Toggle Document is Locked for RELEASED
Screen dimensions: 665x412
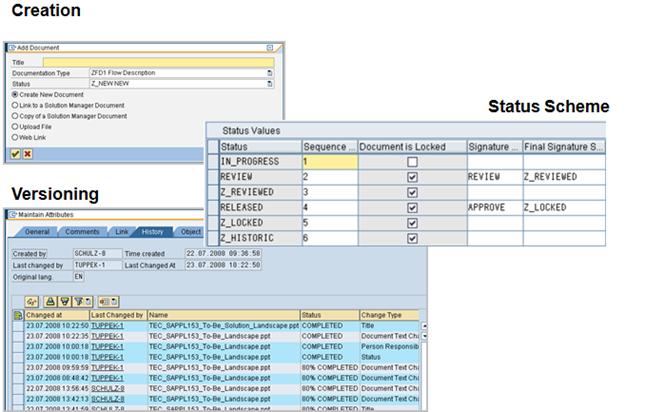click(412, 207)
